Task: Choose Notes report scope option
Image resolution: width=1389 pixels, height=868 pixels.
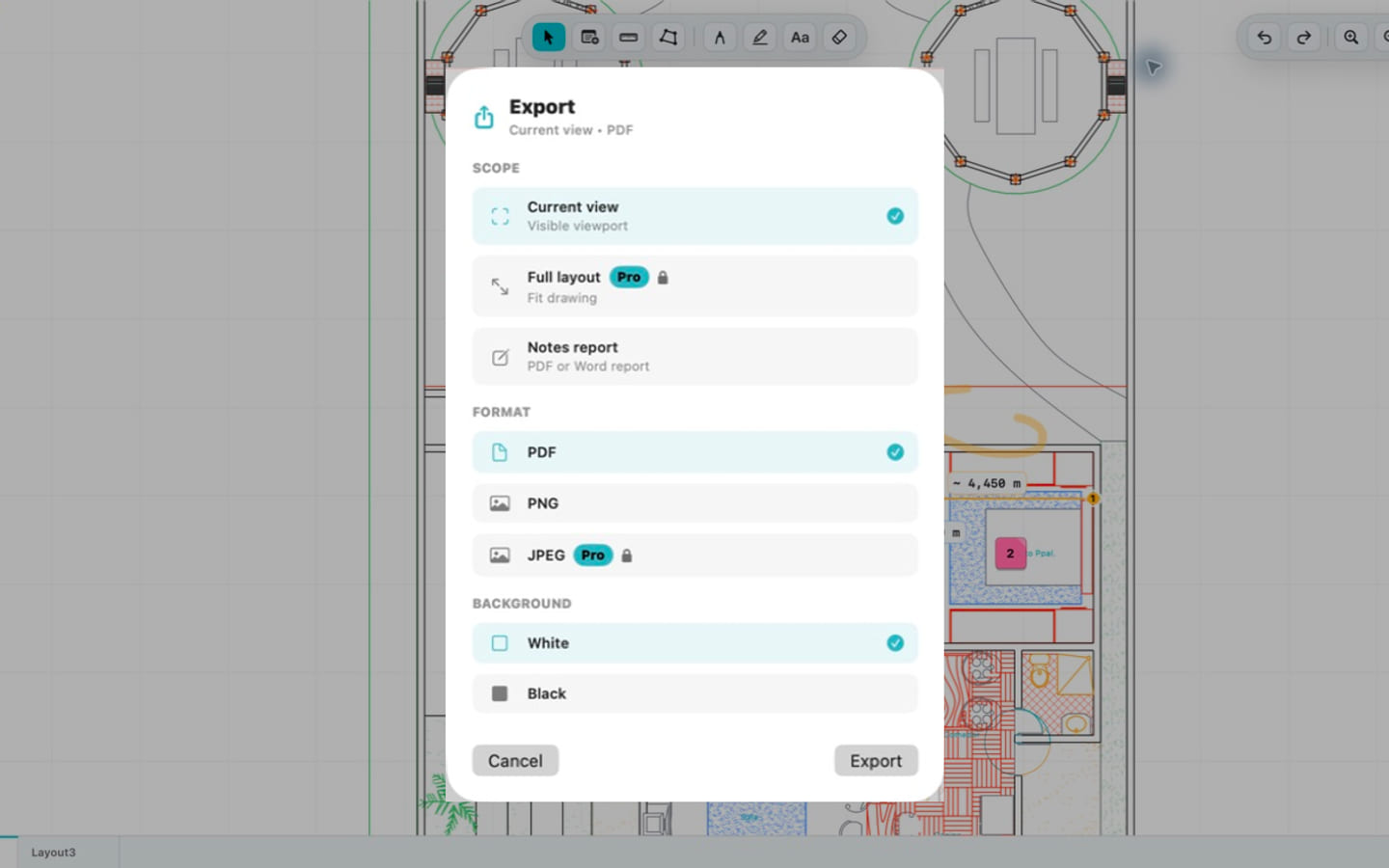Action: click(694, 356)
